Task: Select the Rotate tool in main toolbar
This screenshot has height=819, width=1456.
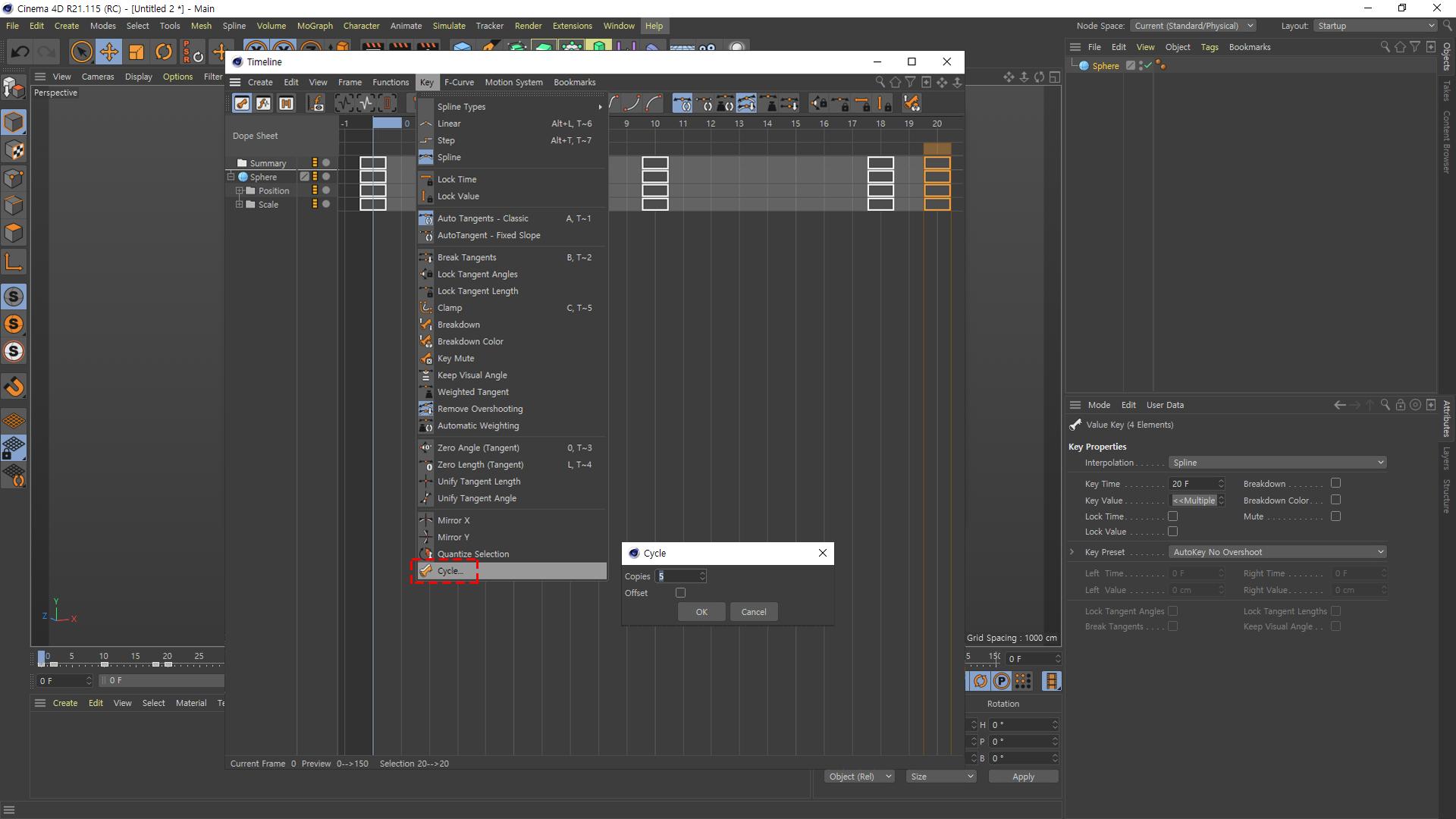Action: 164,52
